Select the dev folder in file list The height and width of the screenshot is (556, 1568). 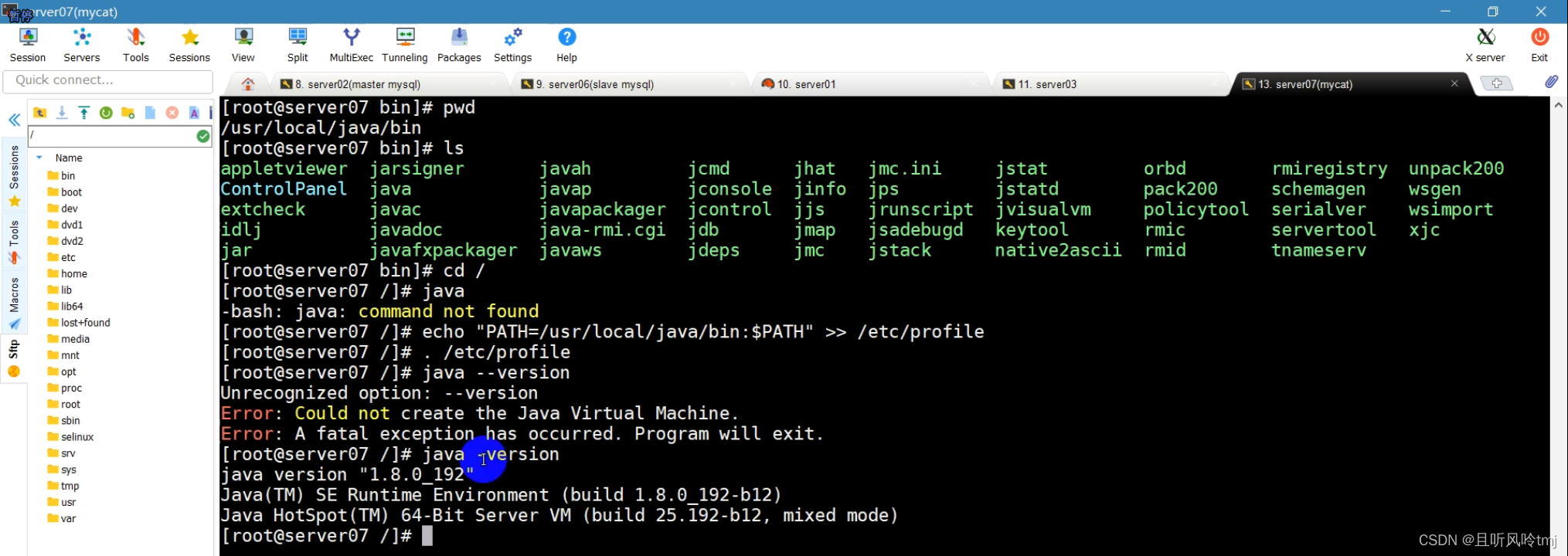click(x=63, y=208)
